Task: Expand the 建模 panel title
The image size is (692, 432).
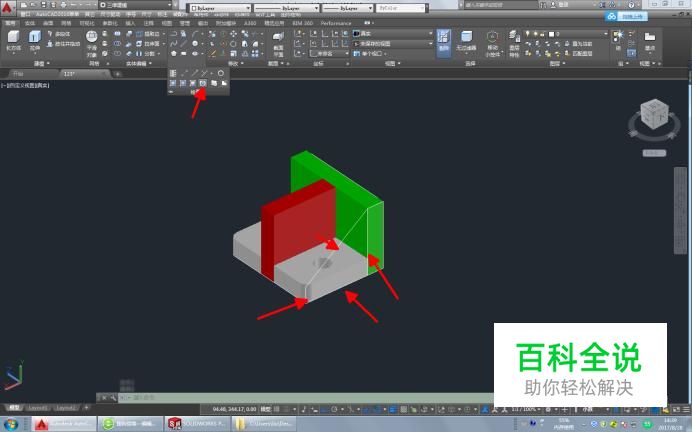Action: 41,64
